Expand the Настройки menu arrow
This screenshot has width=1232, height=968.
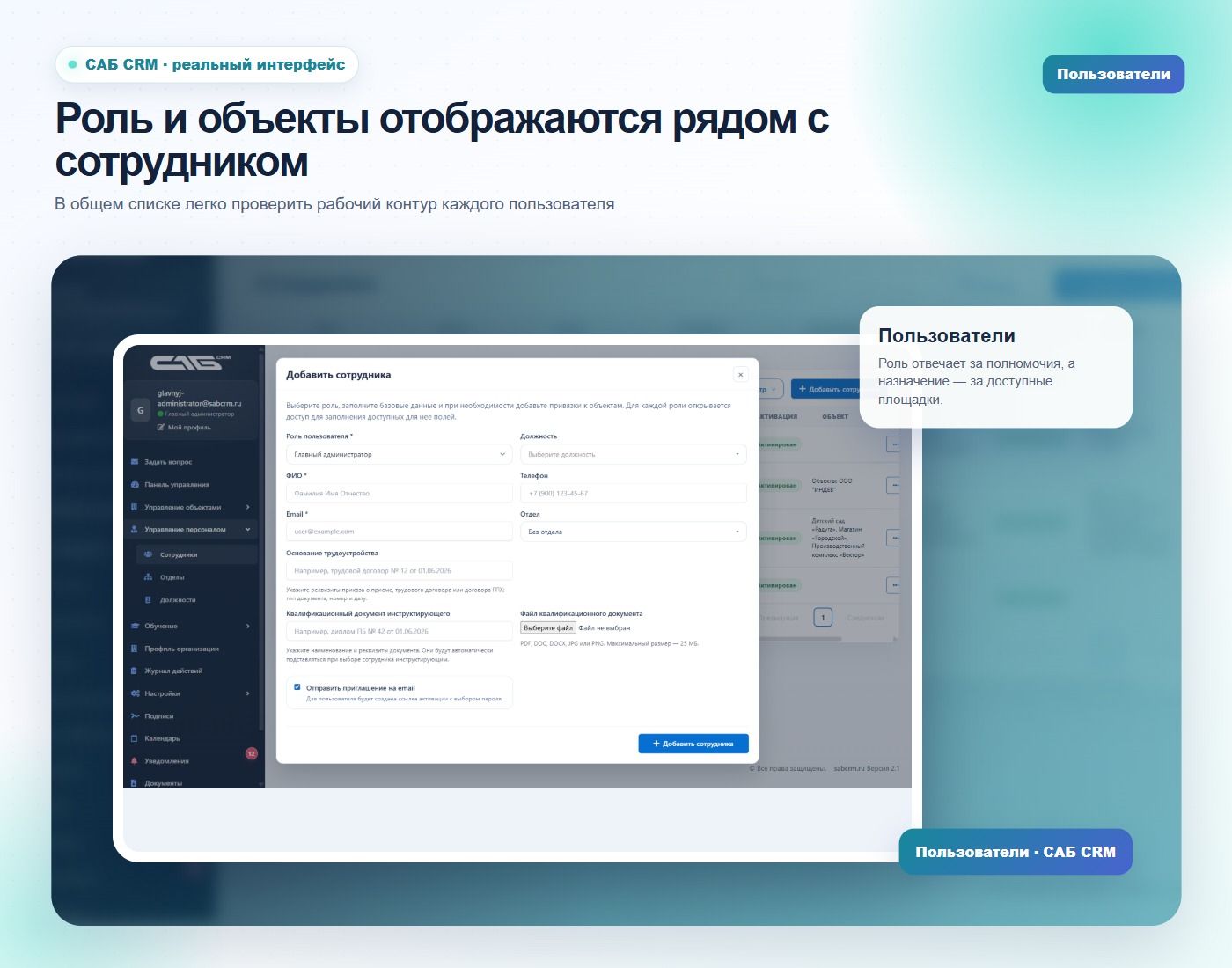(248, 693)
